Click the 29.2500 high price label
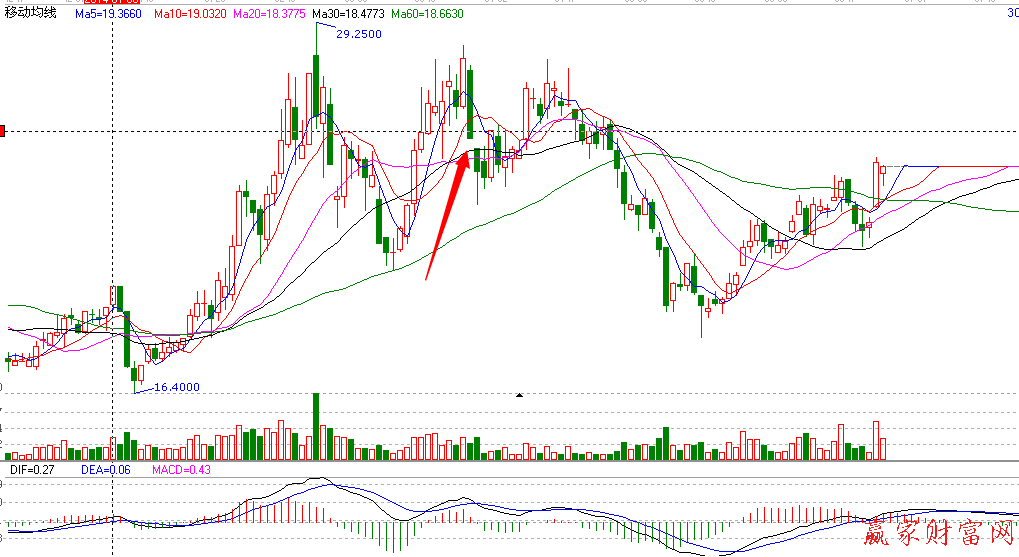The height and width of the screenshot is (557, 1019). click(358, 34)
